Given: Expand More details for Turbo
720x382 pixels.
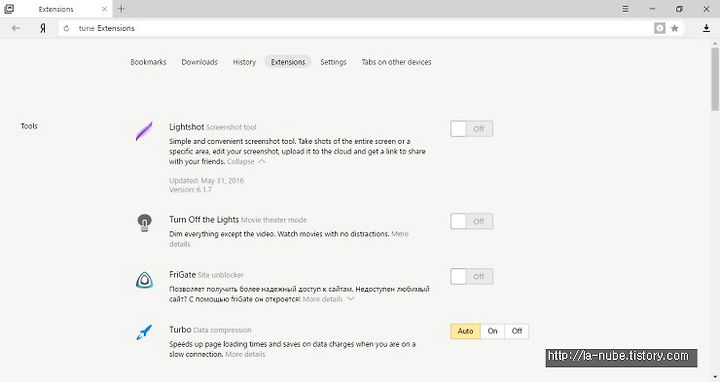Looking at the screenshot, I should [x=245, y=354].
